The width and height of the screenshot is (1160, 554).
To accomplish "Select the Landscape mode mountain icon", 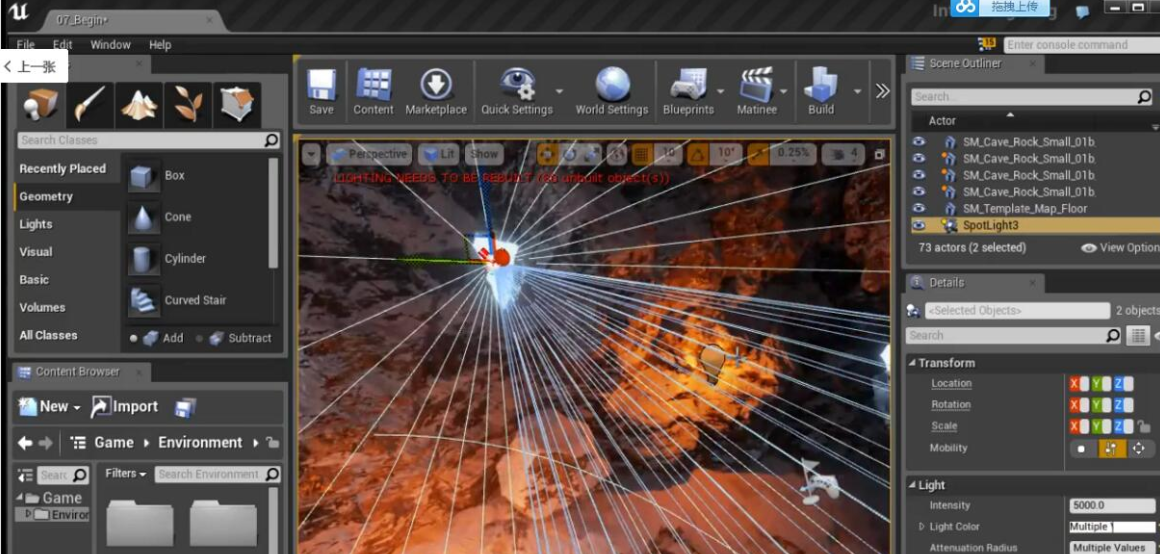I will [x=139, y=103].
